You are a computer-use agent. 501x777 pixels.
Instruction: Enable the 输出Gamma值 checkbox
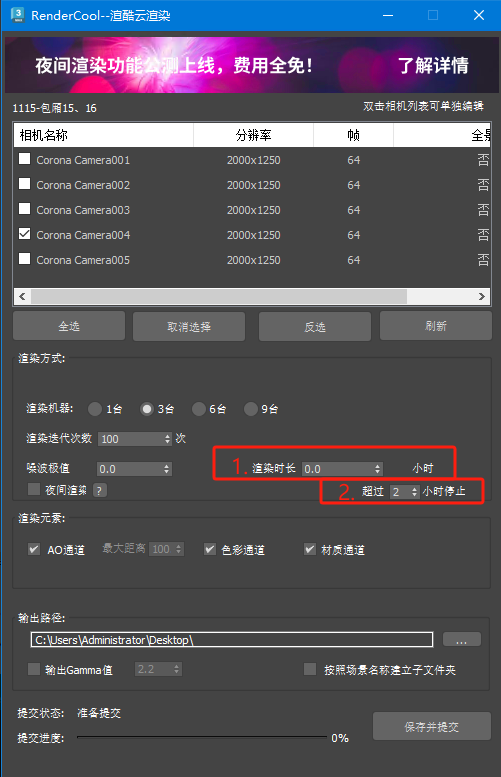[x=34, y=669]
